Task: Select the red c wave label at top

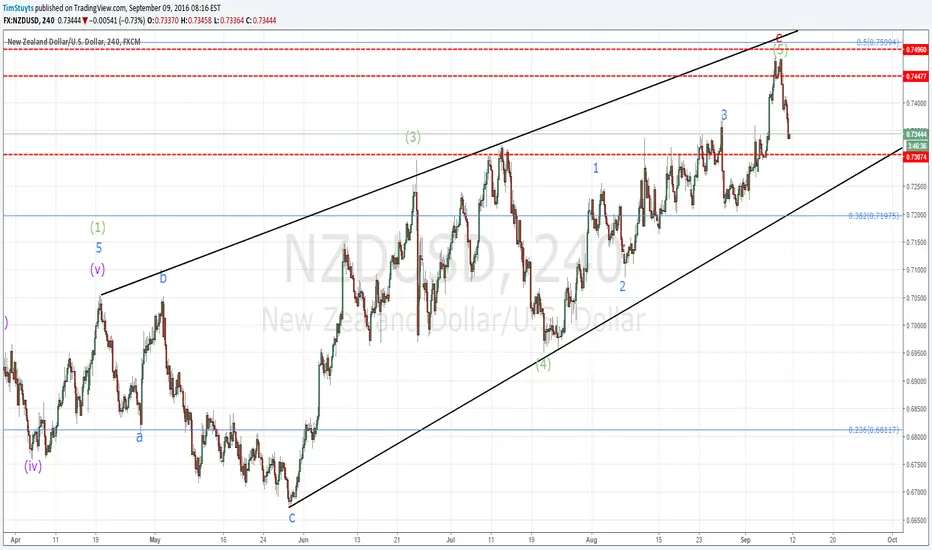Action: [779, 36]
